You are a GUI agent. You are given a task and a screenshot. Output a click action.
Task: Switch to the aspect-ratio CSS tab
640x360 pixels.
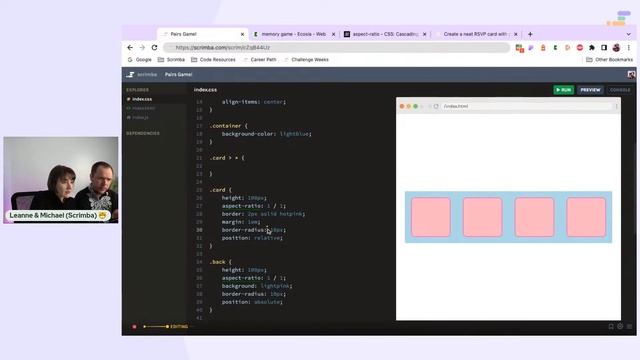coord(384,34)
